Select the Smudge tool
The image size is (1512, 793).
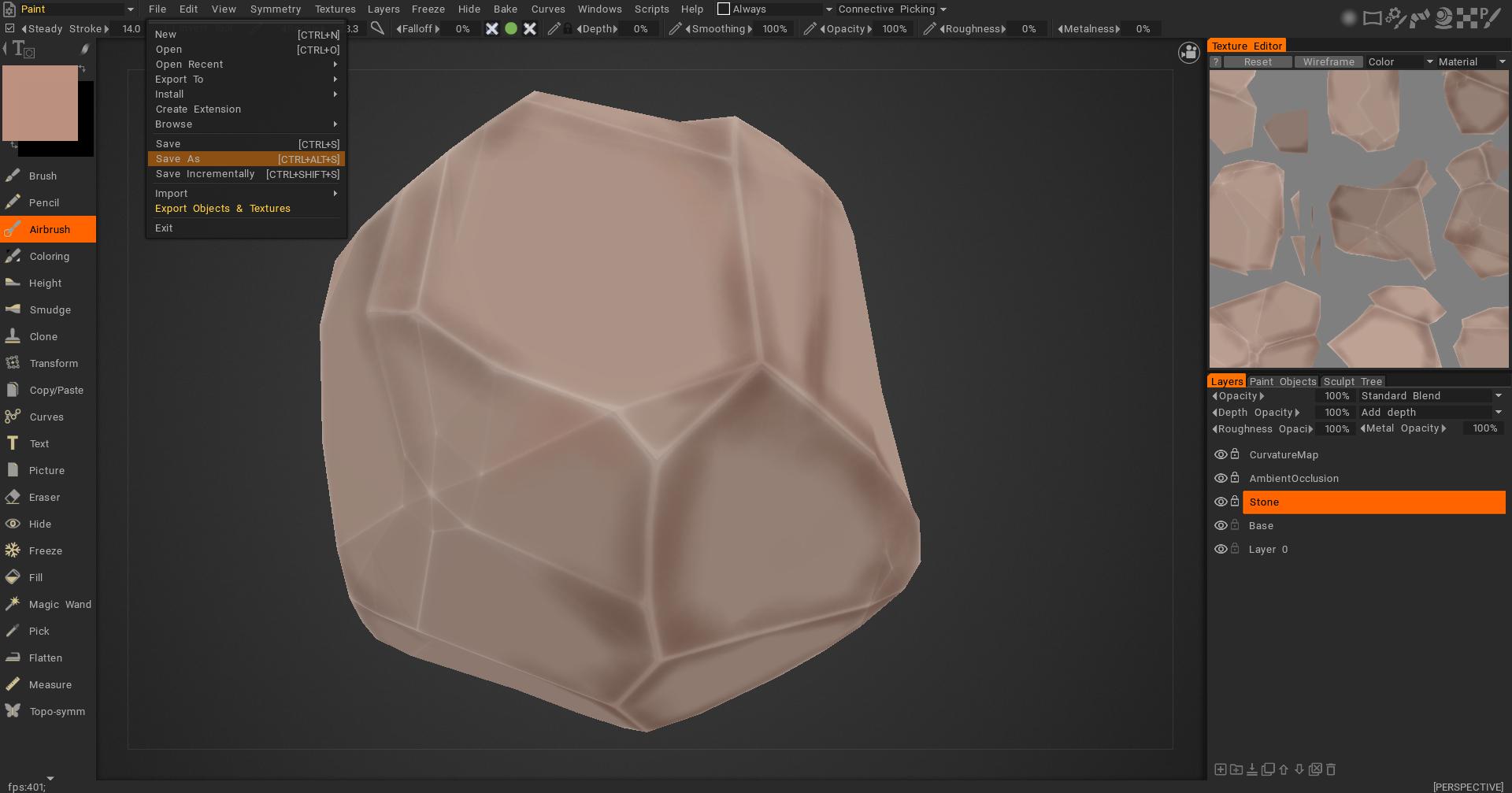click(48, 309)
